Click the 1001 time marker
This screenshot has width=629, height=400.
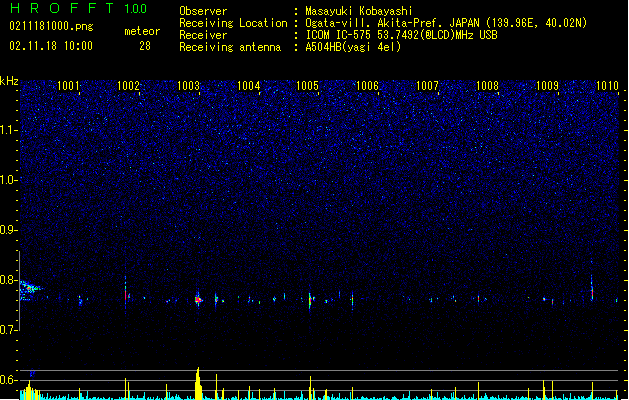68,86
